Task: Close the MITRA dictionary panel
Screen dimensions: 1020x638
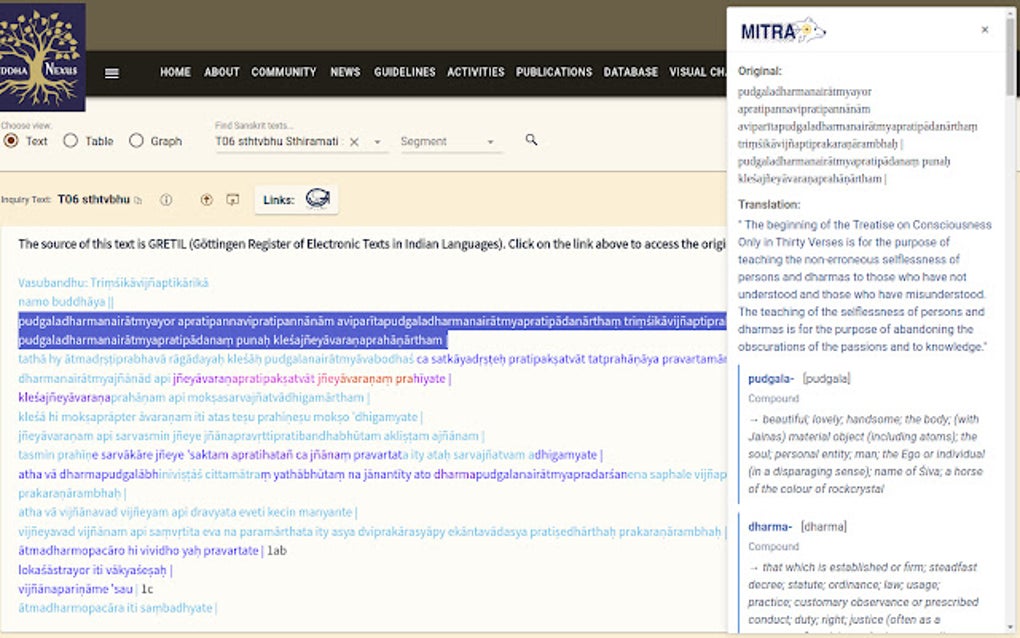Action: 983,30
